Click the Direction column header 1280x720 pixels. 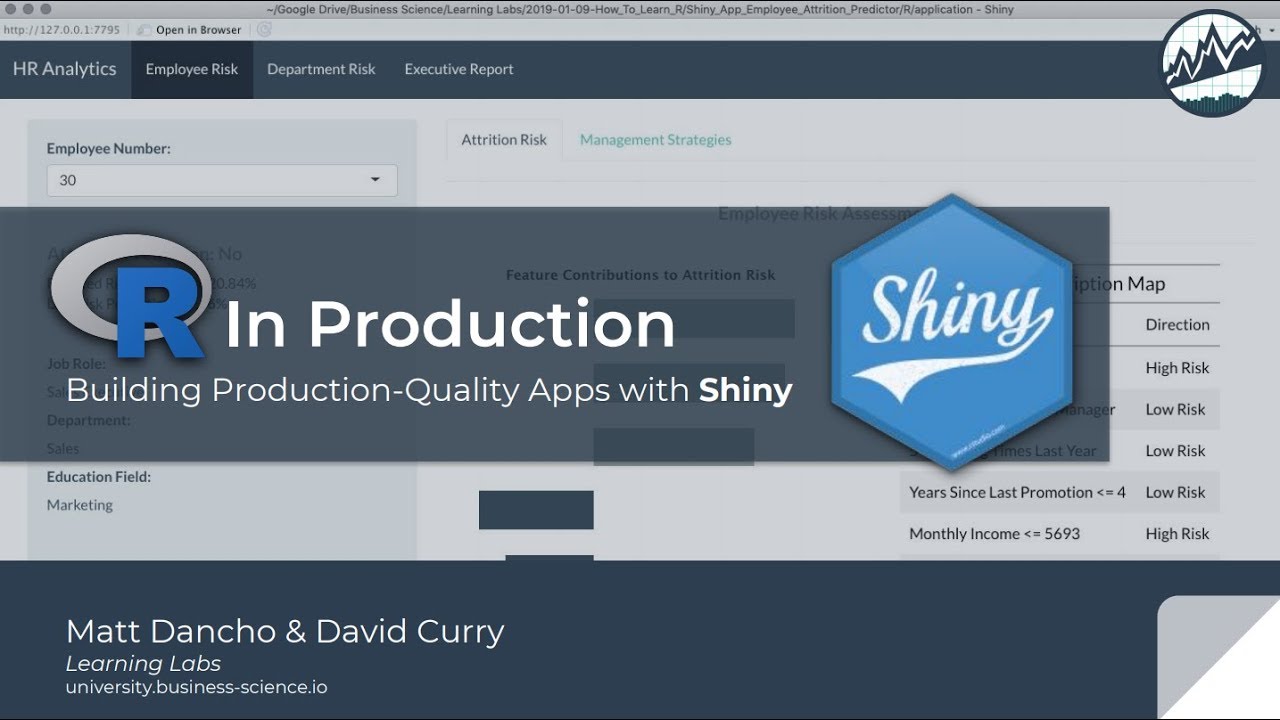click(1178, 325)
